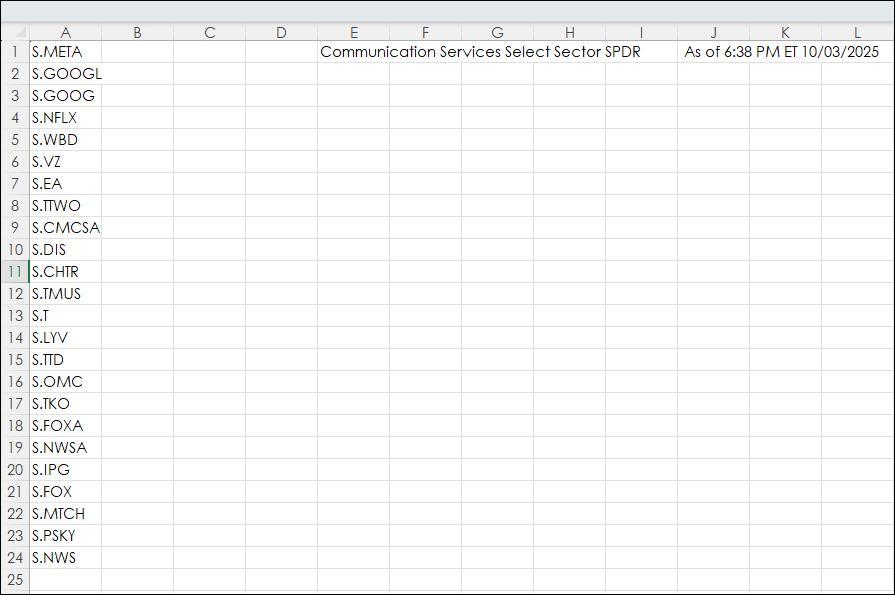The width and height of the screenshot is (895, 595).
Task: Click the S.DIS cell
Action: pyautogui.click(x=65, y=250)
